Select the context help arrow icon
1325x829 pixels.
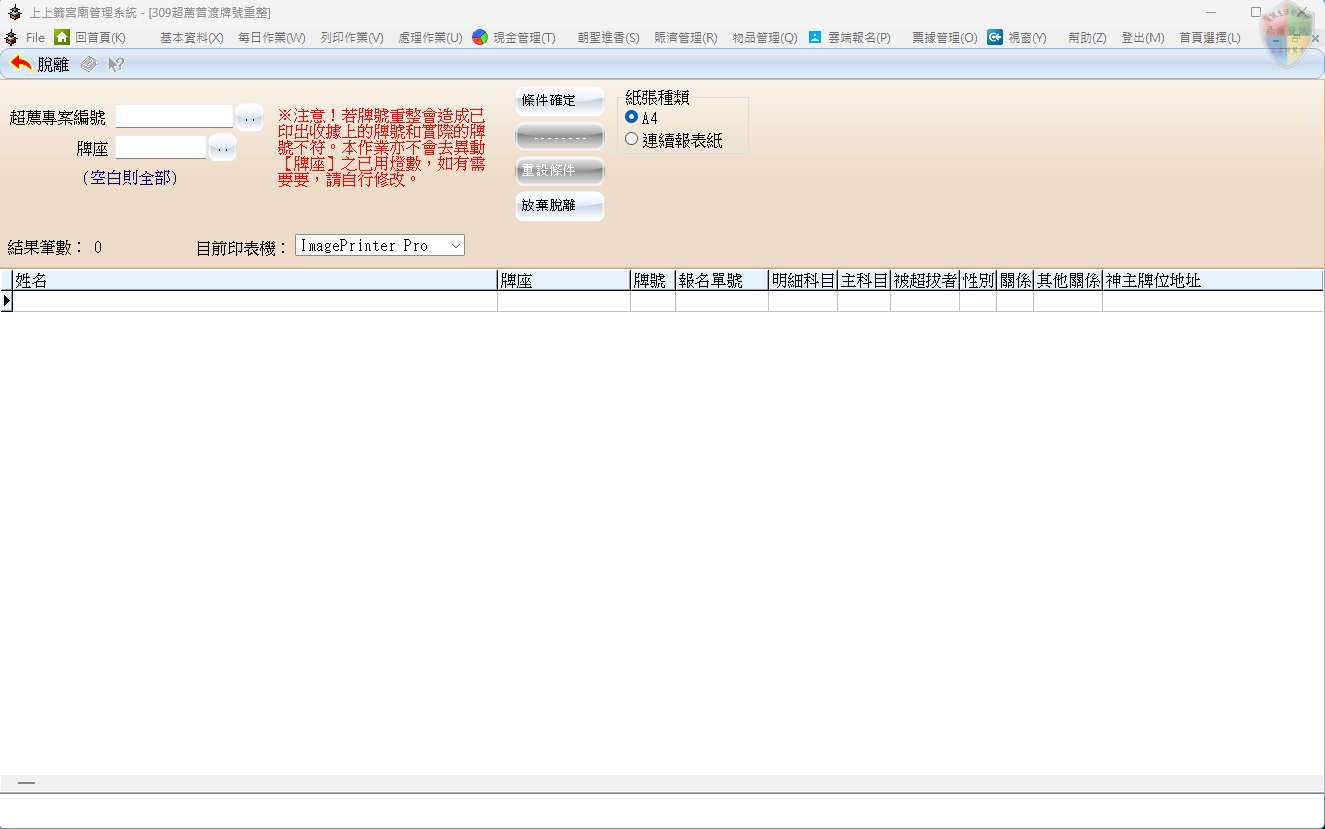(114, 62)
